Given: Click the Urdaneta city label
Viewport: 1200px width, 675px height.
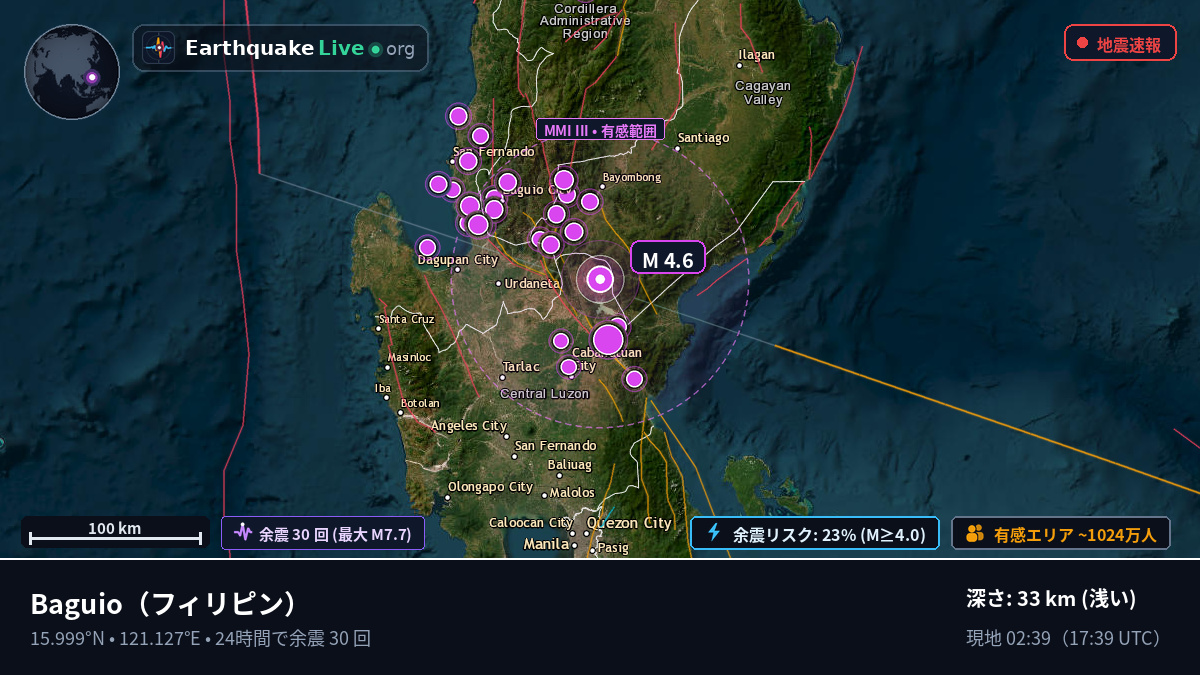Looking at the screenshot, I should 532,284.
